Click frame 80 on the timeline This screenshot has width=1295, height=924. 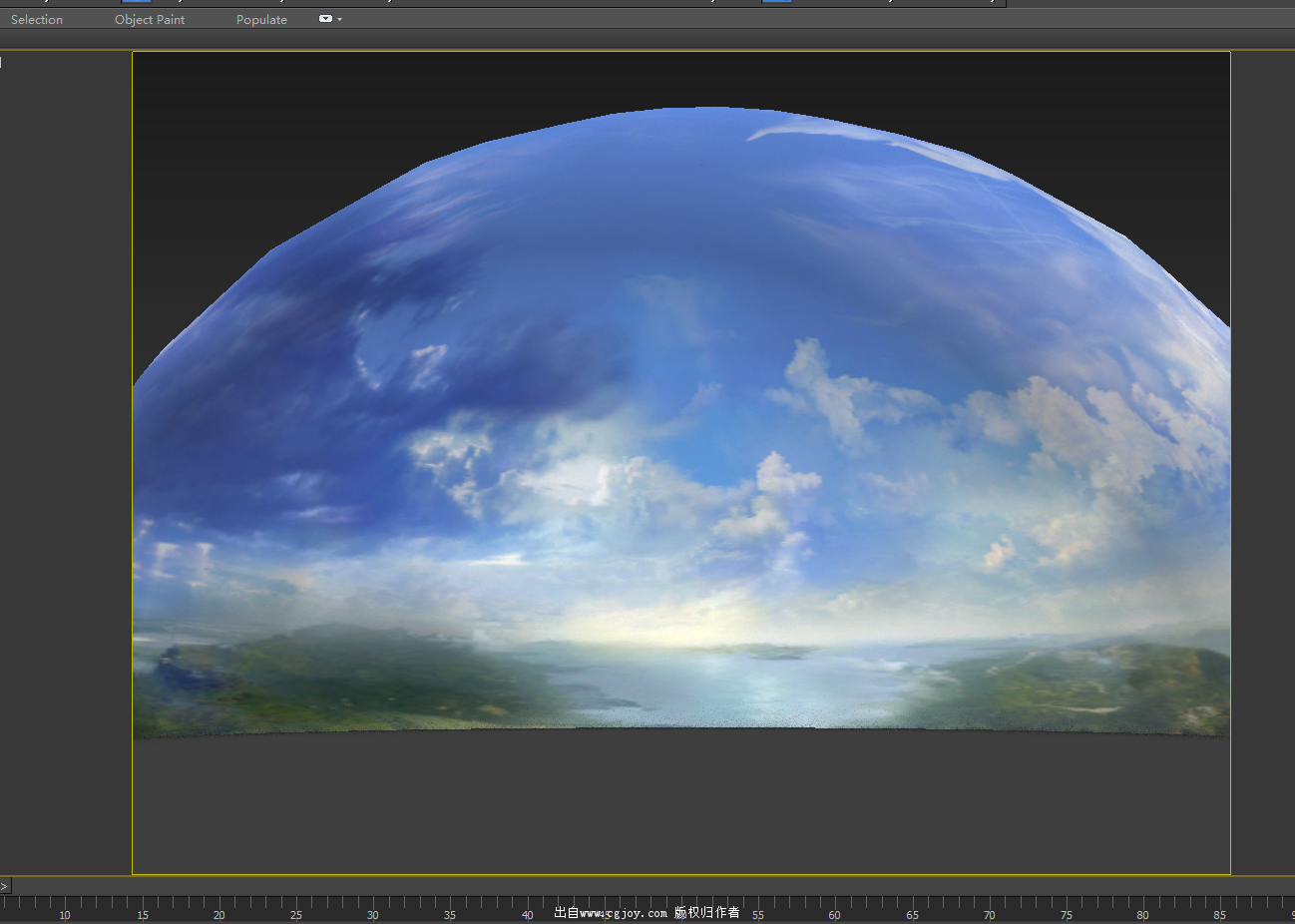[1143, 915]
